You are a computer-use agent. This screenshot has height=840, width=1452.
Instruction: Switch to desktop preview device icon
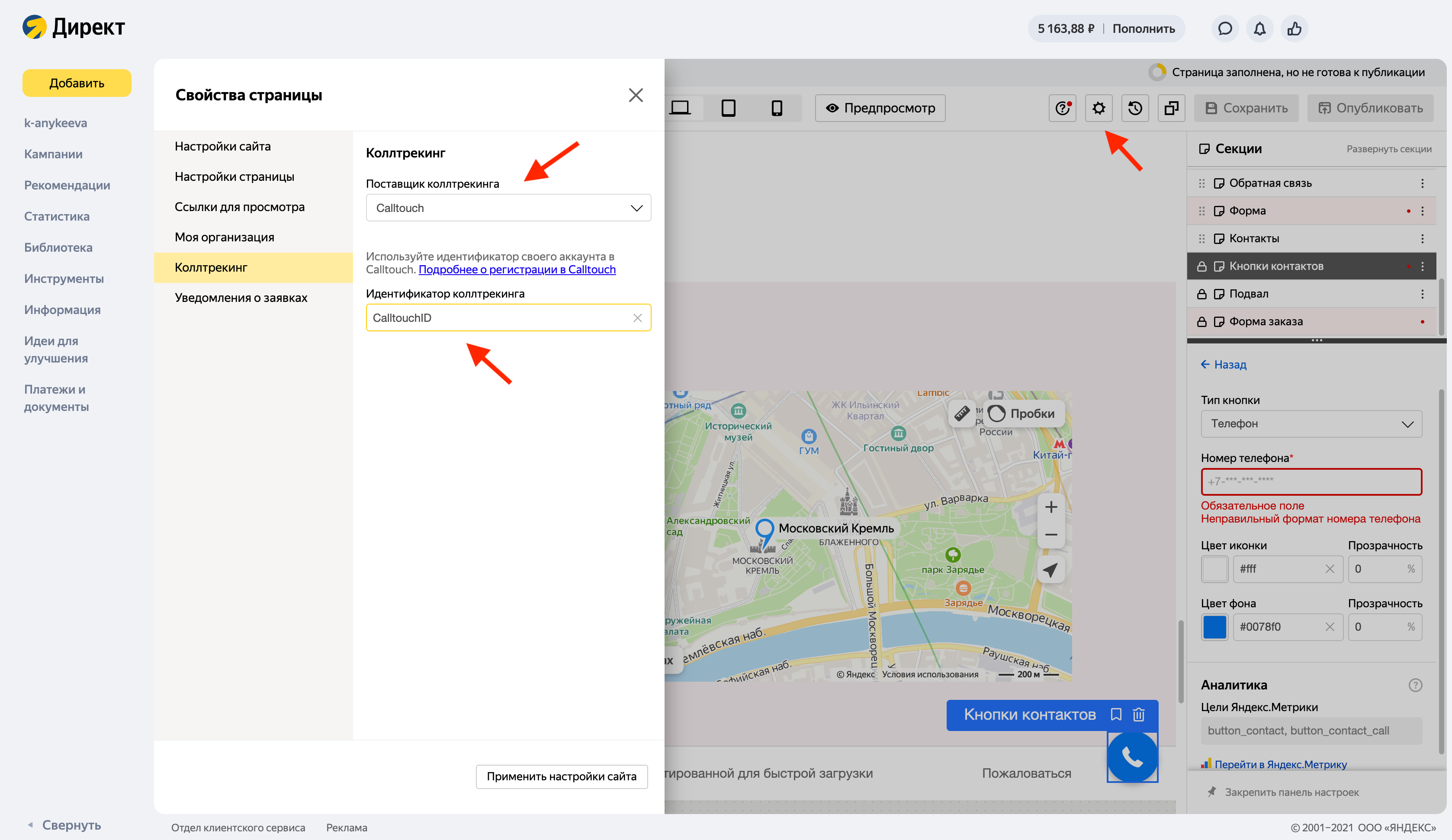(680, 108)
